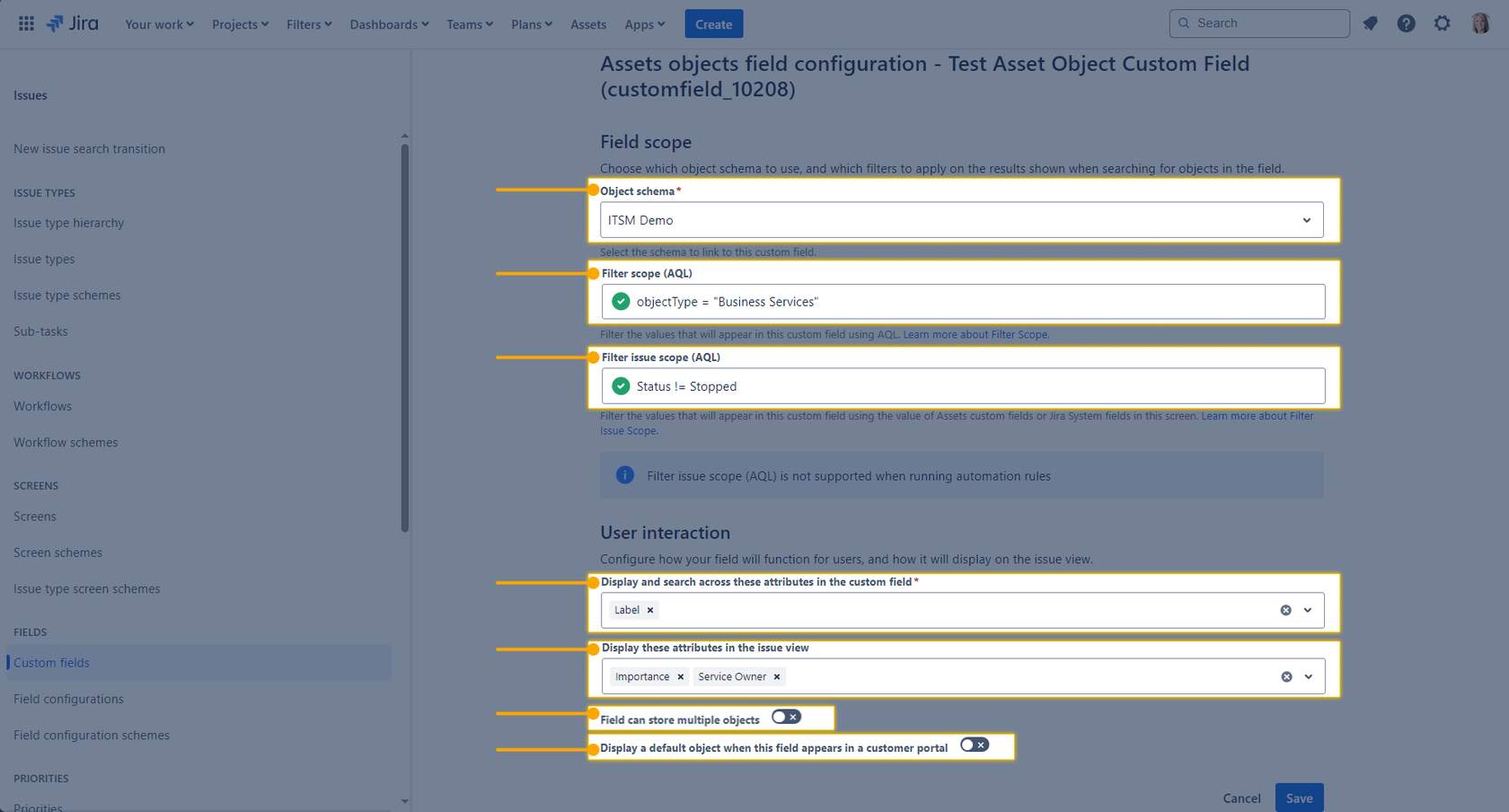Toggle Field can store multiple objects

[x=786, y=717]
